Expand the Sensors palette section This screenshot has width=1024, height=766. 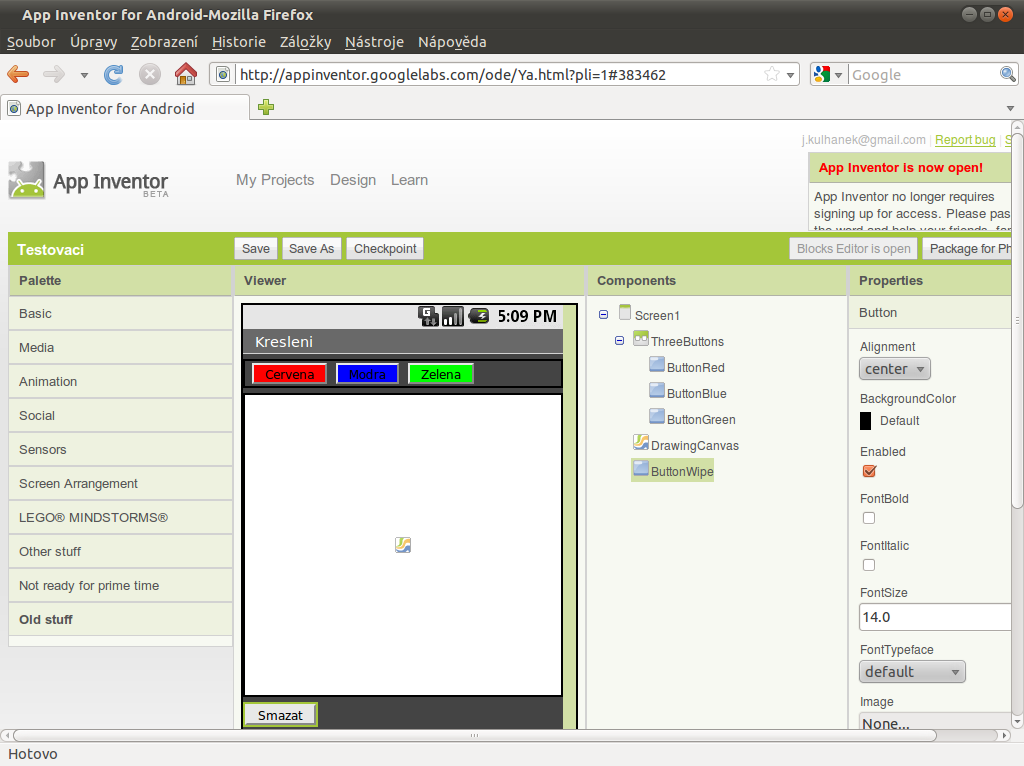pyautogui.click(x=121, y=449)
